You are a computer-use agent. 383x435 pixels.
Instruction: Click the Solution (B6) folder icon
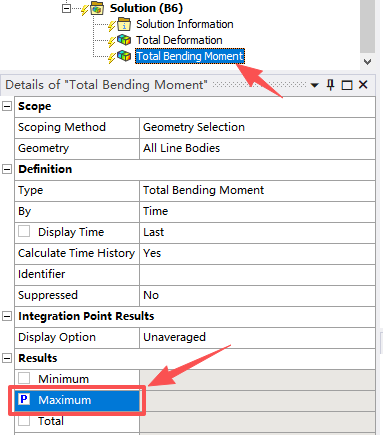(97, 8)
